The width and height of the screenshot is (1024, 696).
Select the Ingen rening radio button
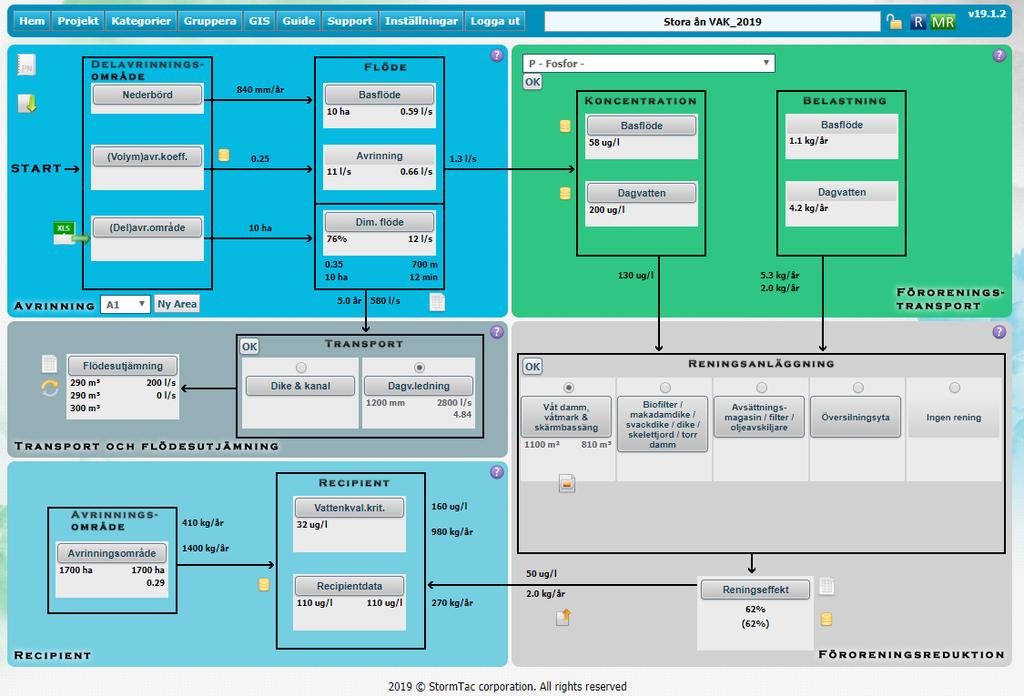click(954, 388)
